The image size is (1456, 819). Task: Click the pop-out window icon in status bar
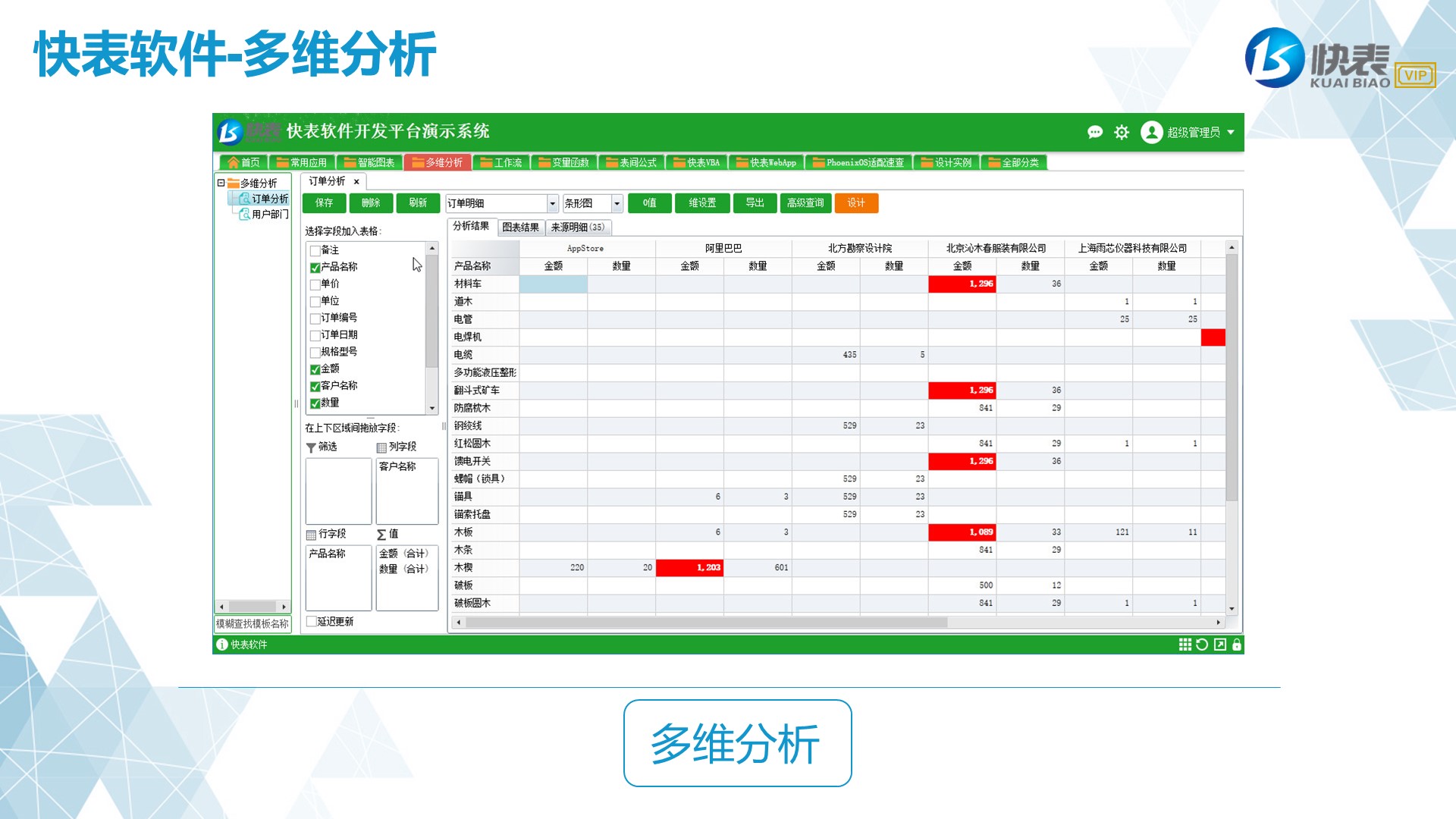[x=1220, y=645]
